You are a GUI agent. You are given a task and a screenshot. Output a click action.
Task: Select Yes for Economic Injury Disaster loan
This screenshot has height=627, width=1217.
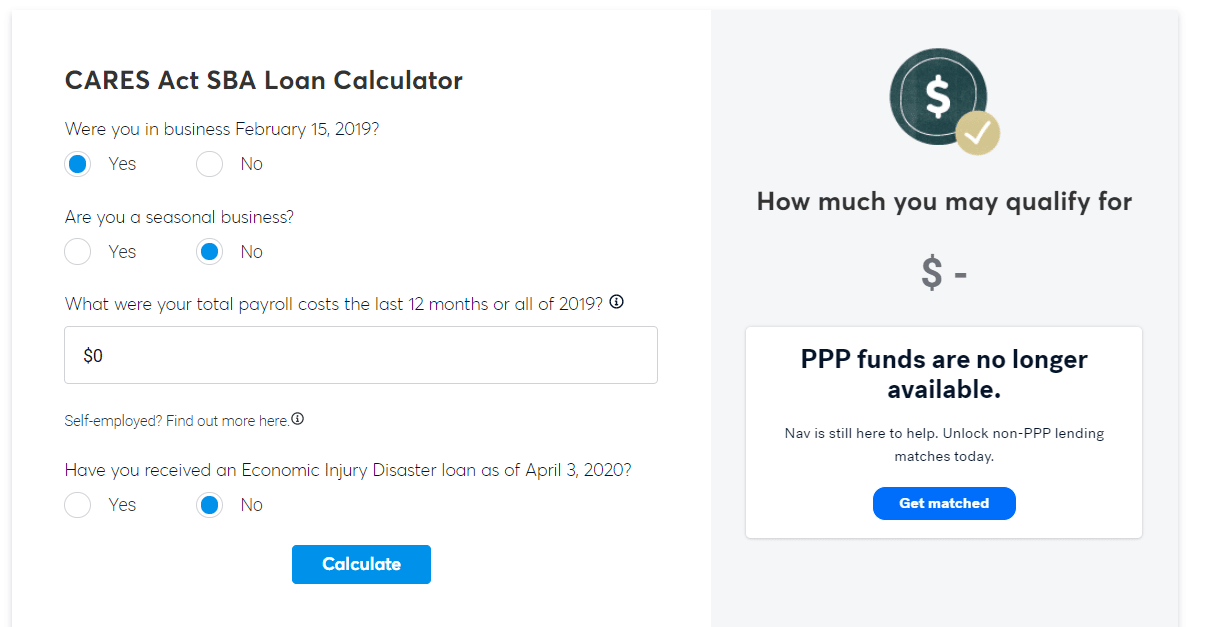click(x=77, y=505)
